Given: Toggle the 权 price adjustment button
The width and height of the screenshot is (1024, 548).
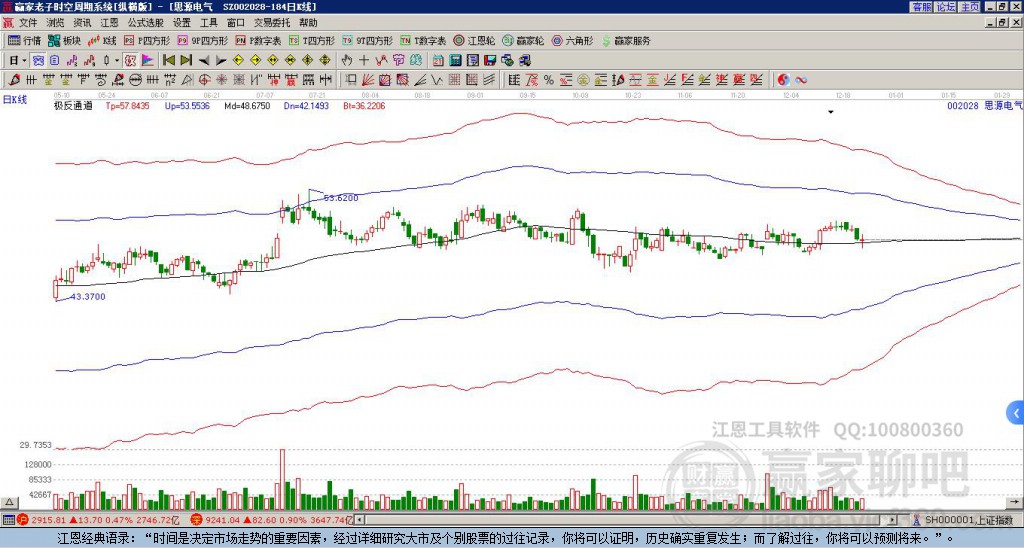Looking at the screenshot, I should point(130,61).
